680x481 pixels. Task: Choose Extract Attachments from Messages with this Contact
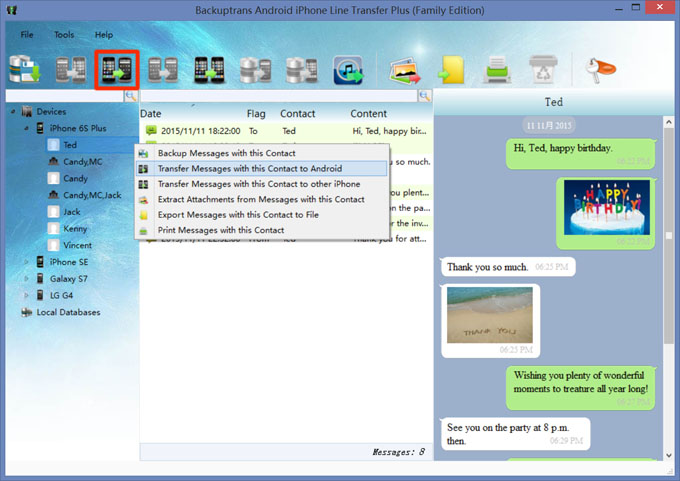coord(262,200)
